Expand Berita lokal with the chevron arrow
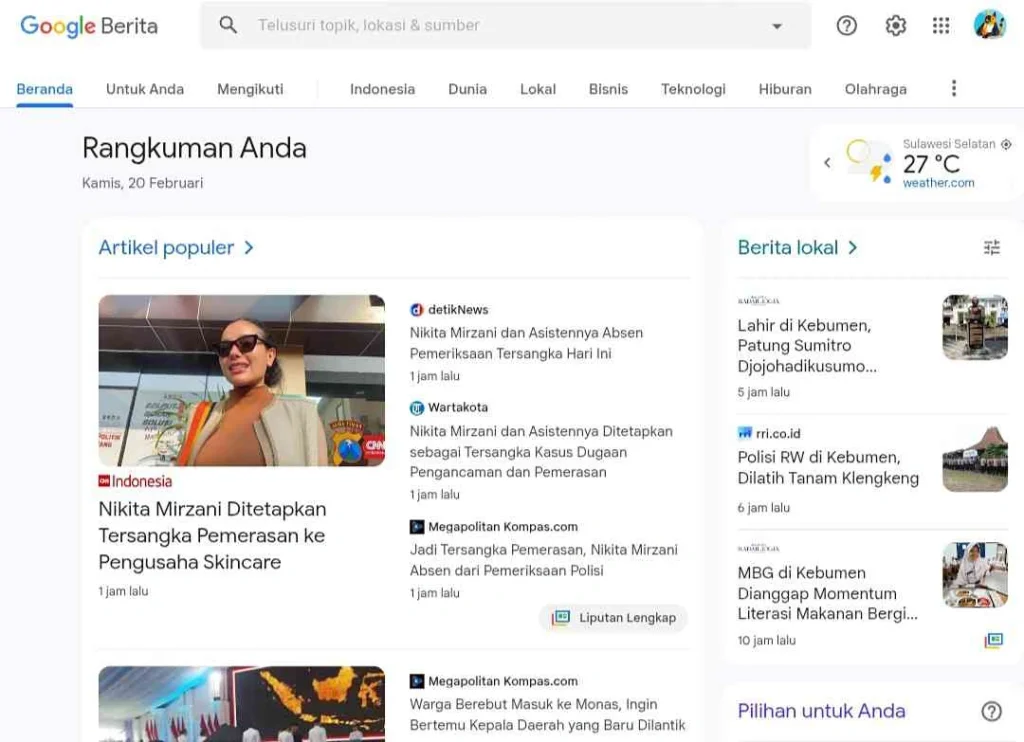 852,248
